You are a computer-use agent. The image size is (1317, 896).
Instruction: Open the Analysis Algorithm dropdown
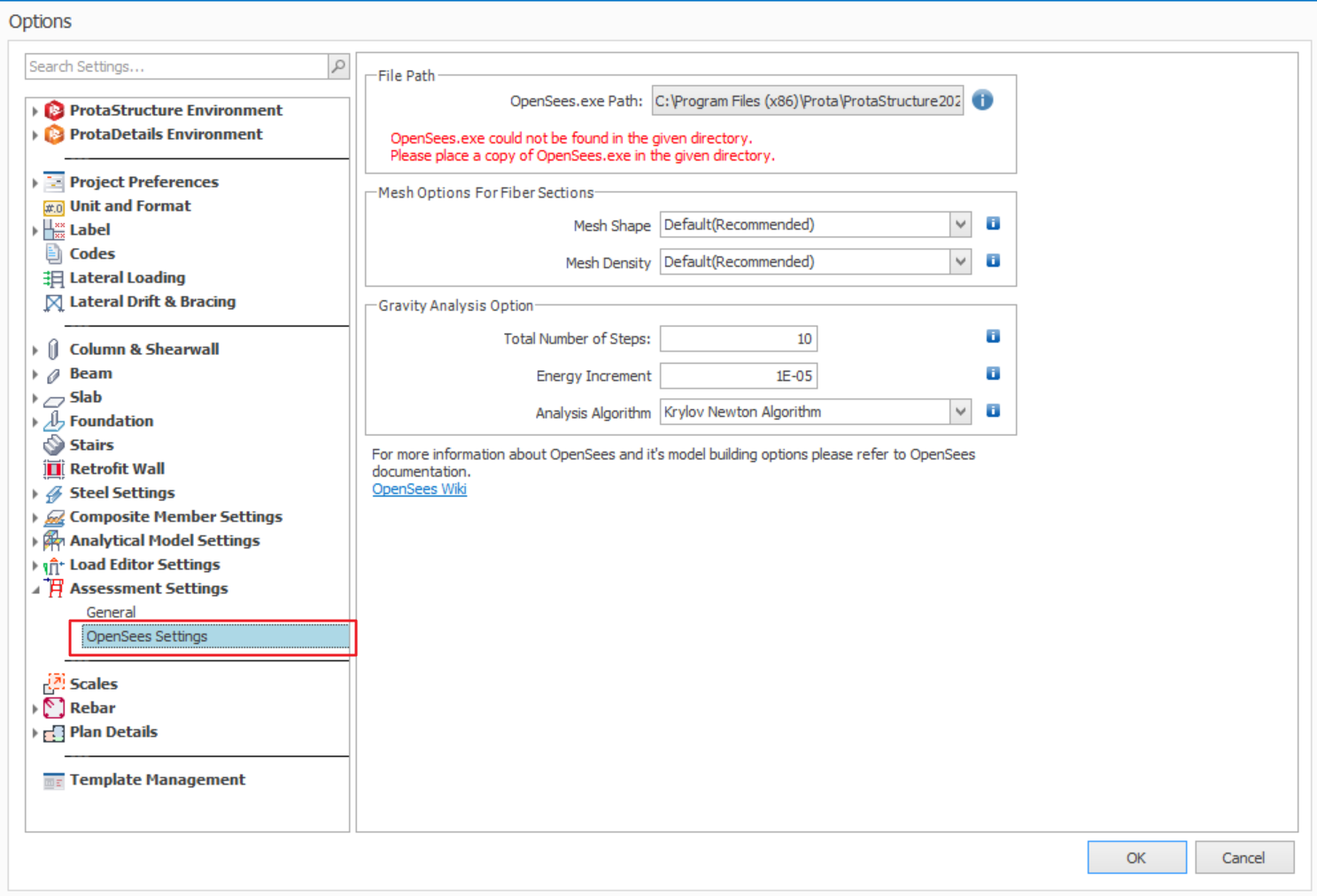(960, 412)
